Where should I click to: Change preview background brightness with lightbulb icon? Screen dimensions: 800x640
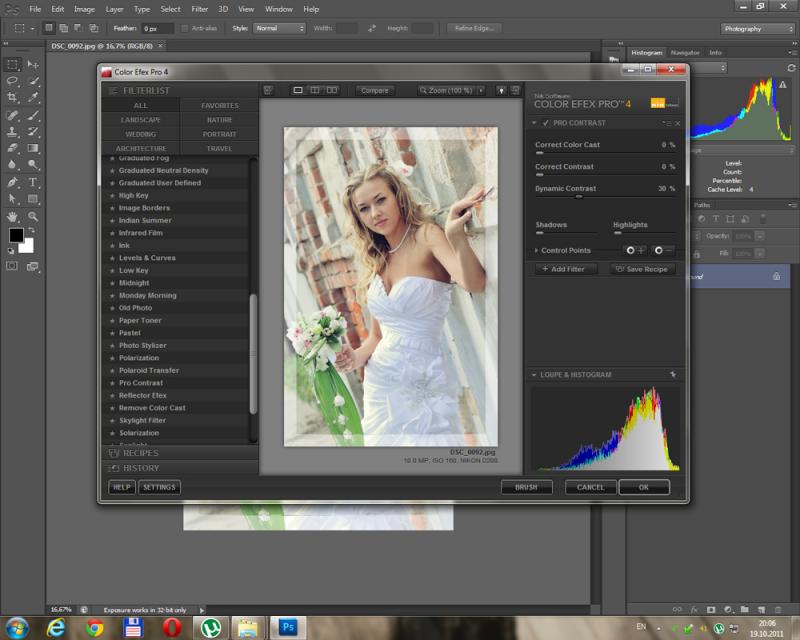[x=502, y=90]
